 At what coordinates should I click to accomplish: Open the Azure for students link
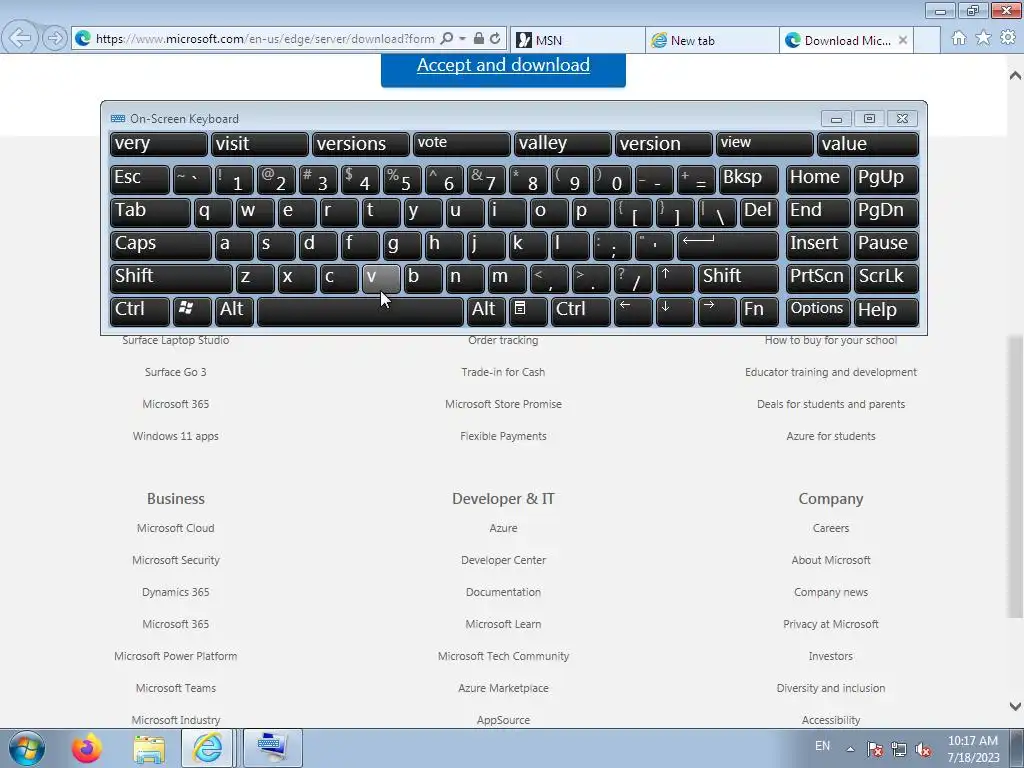831,436
